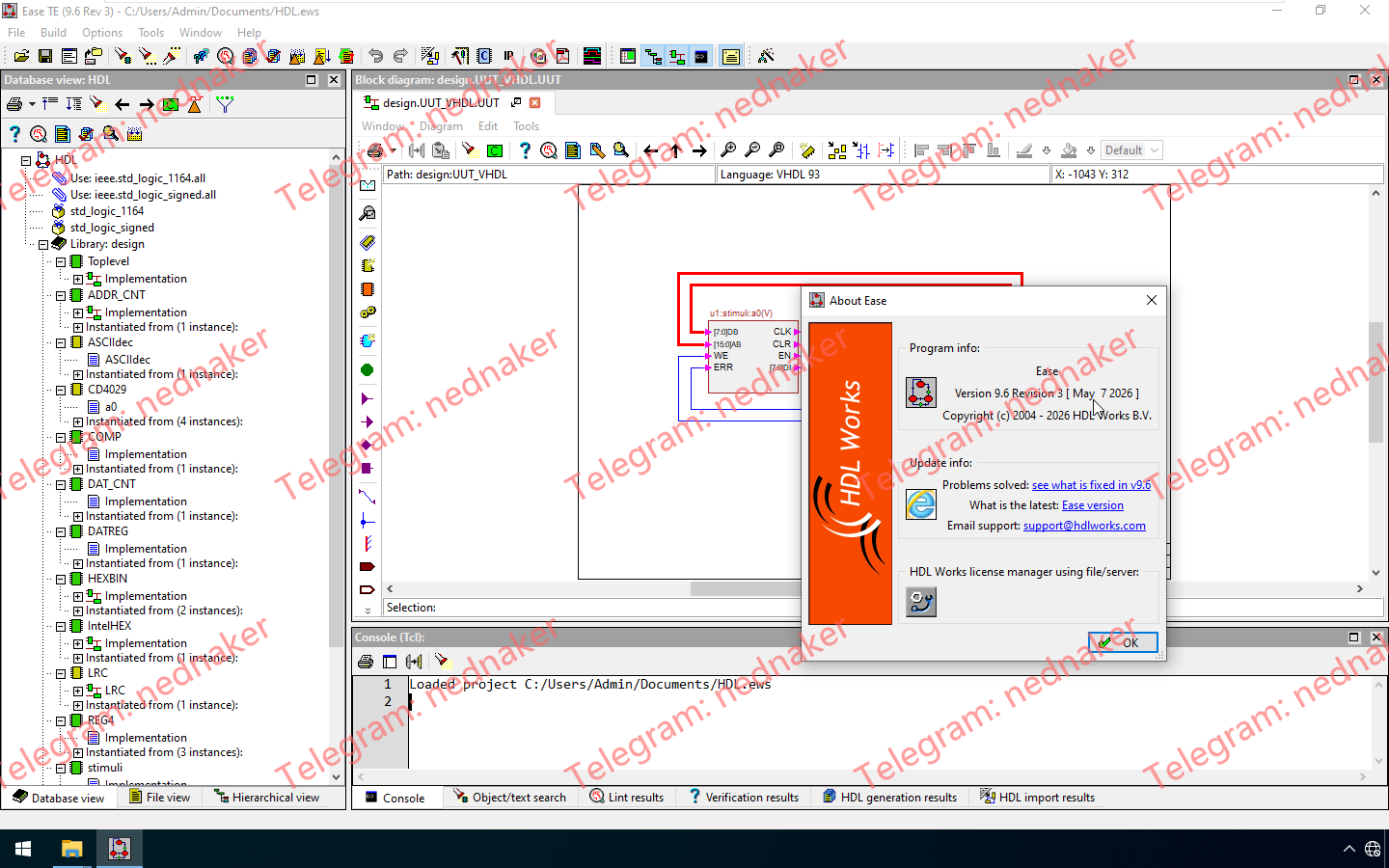Click blue question mark help icon in Database view

point(14,134)
